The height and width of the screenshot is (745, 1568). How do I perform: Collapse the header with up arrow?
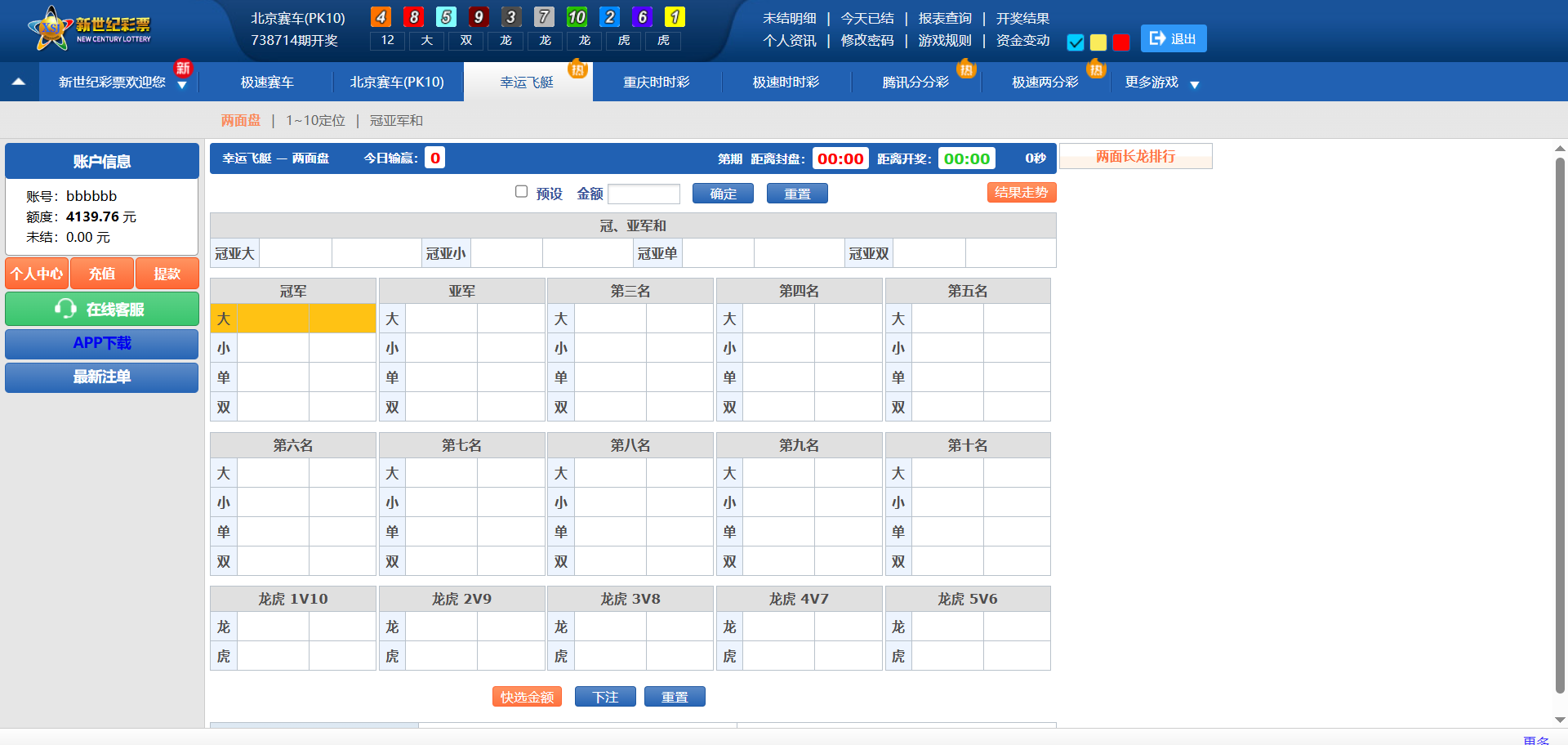coord(19,82)
